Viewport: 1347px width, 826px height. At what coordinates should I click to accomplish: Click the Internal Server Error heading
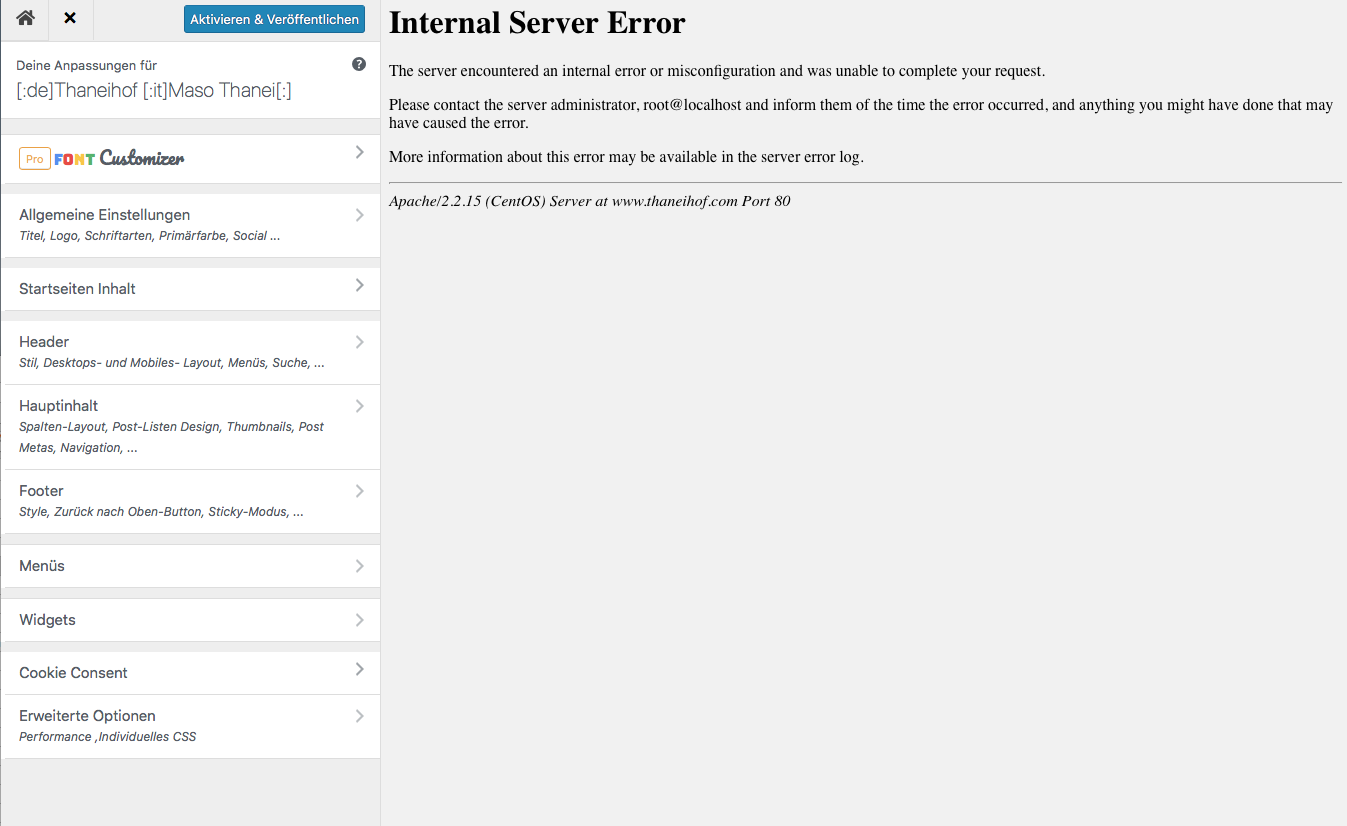click(x=537, y=23)
